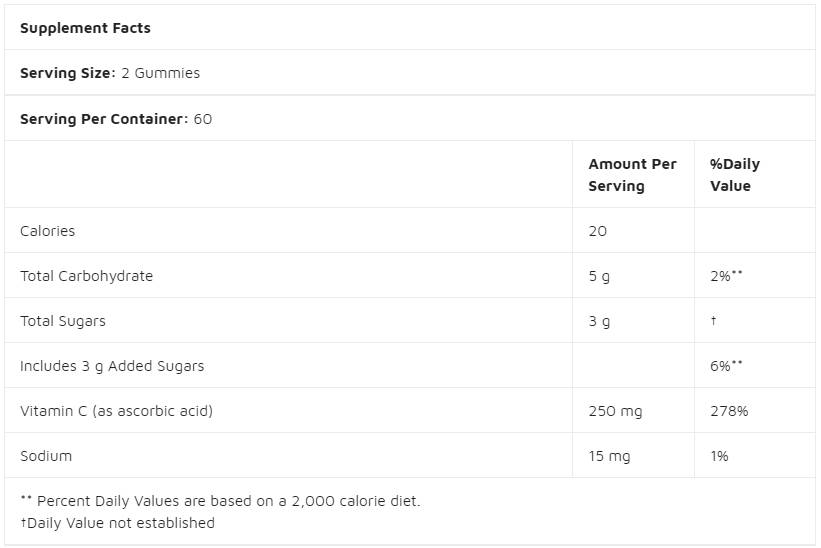The width and height of the screenshot is (821, 548).
Task: Select the Sodium row label
Action: click(46, 456)
